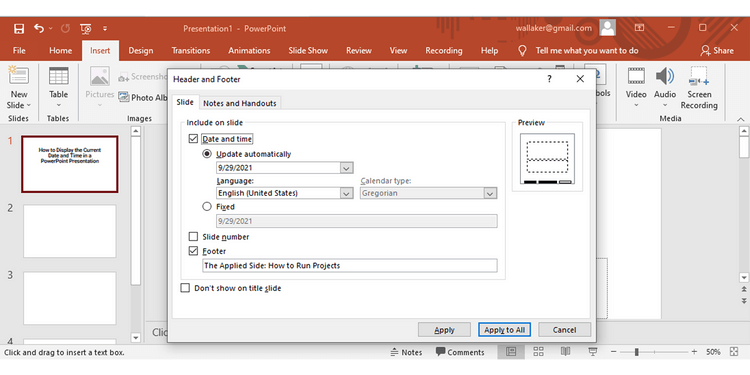
Task: Open Comments pane in status bar
Action: pos(460,352)
